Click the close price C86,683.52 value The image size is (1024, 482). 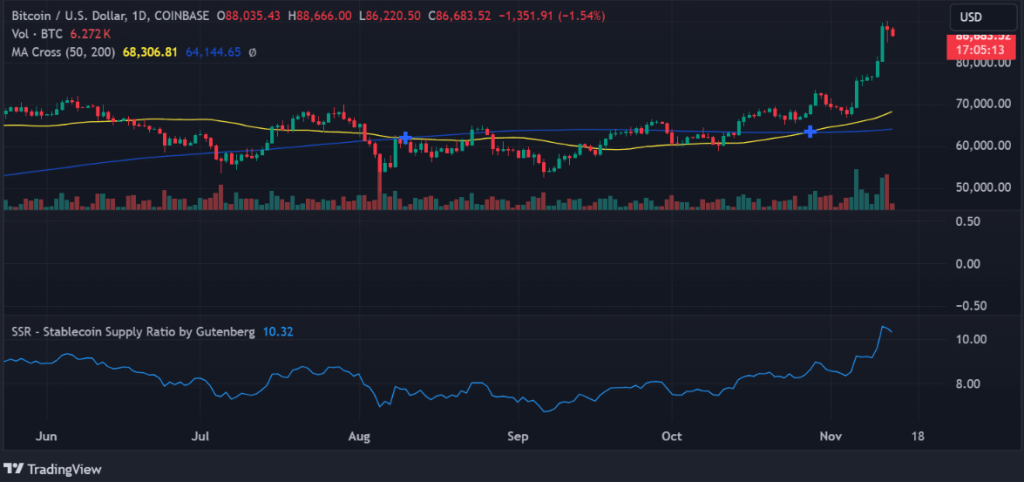click(x=459, y=16)
